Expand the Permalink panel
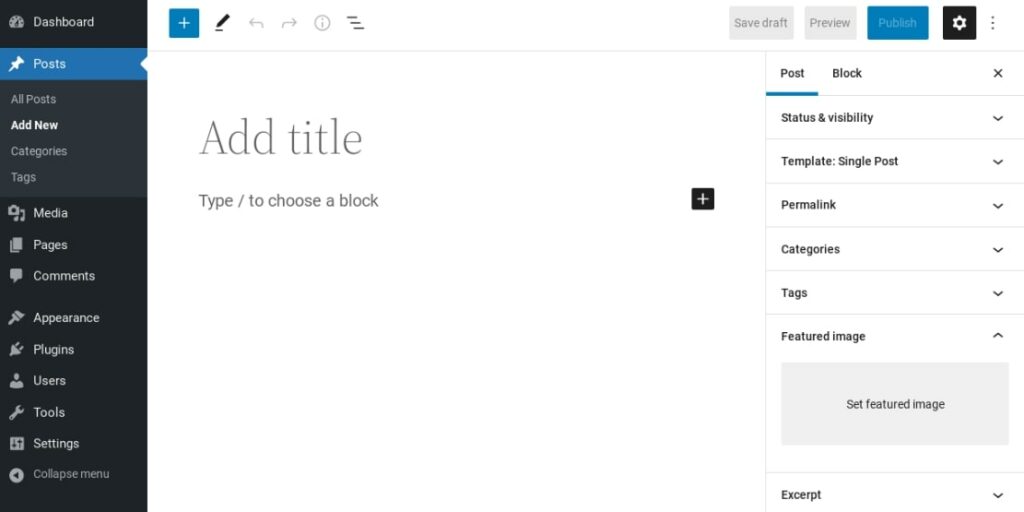 894,205
